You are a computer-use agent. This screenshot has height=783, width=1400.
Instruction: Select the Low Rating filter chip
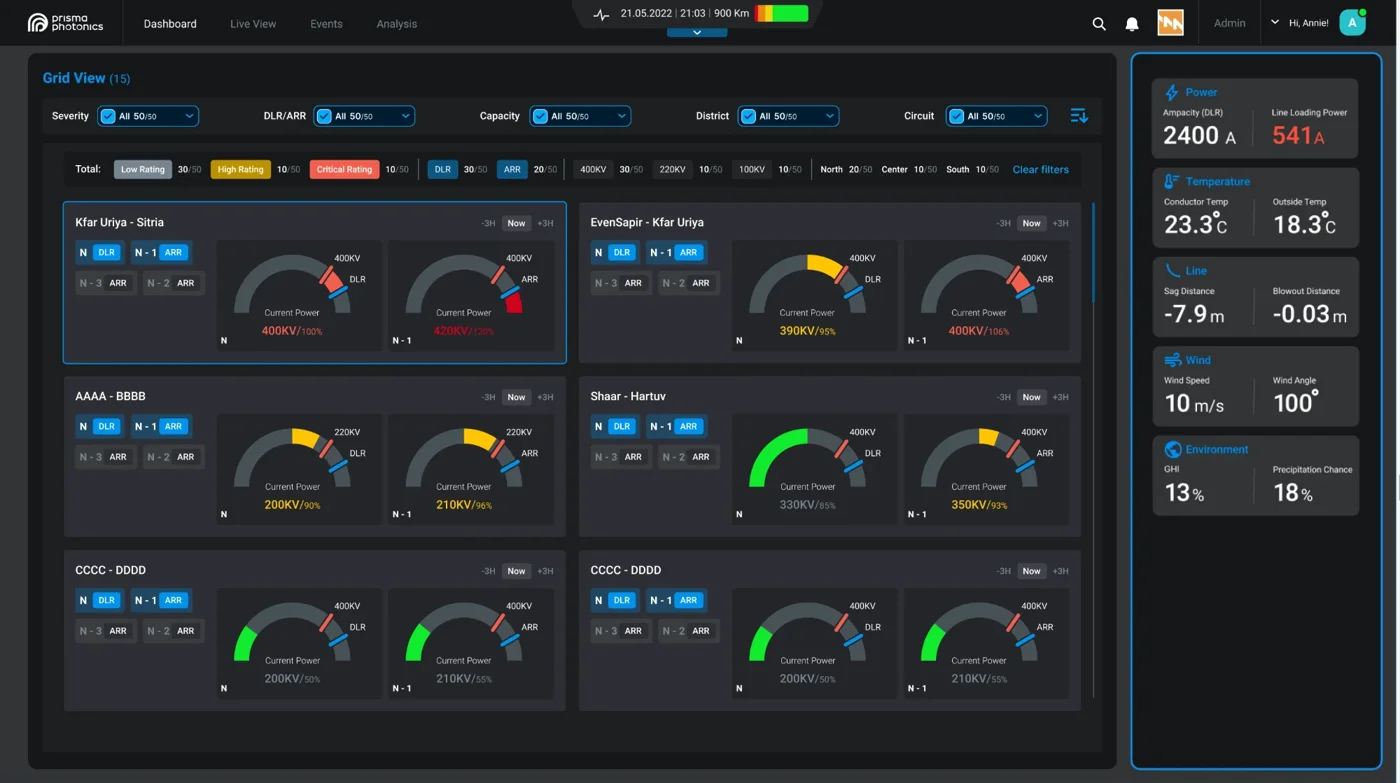pyautogui.click(x=143, y=170)
